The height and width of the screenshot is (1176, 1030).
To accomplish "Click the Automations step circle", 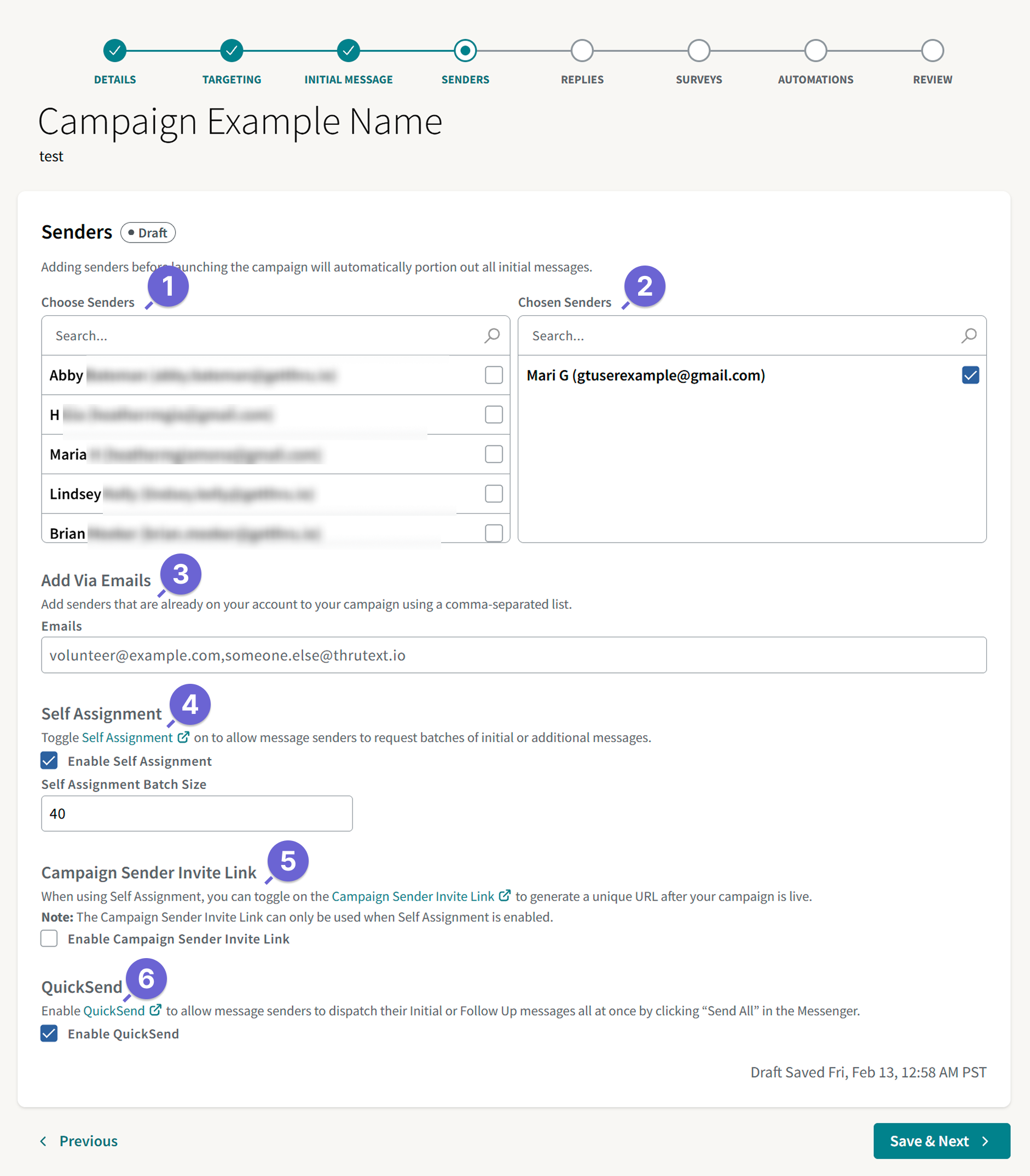I will [815, 50].
